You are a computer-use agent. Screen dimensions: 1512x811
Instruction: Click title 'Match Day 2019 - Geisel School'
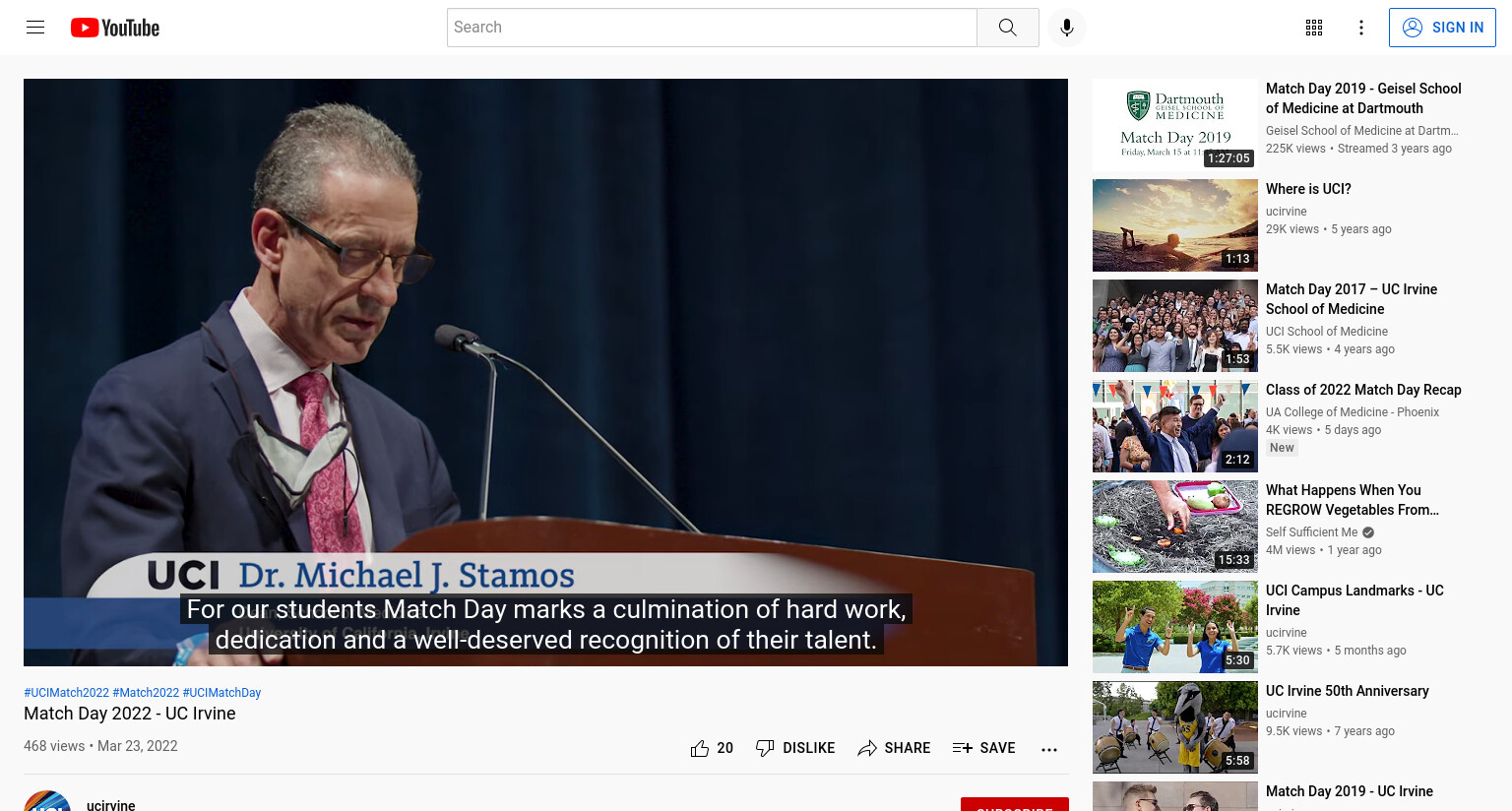(1363, 98)
